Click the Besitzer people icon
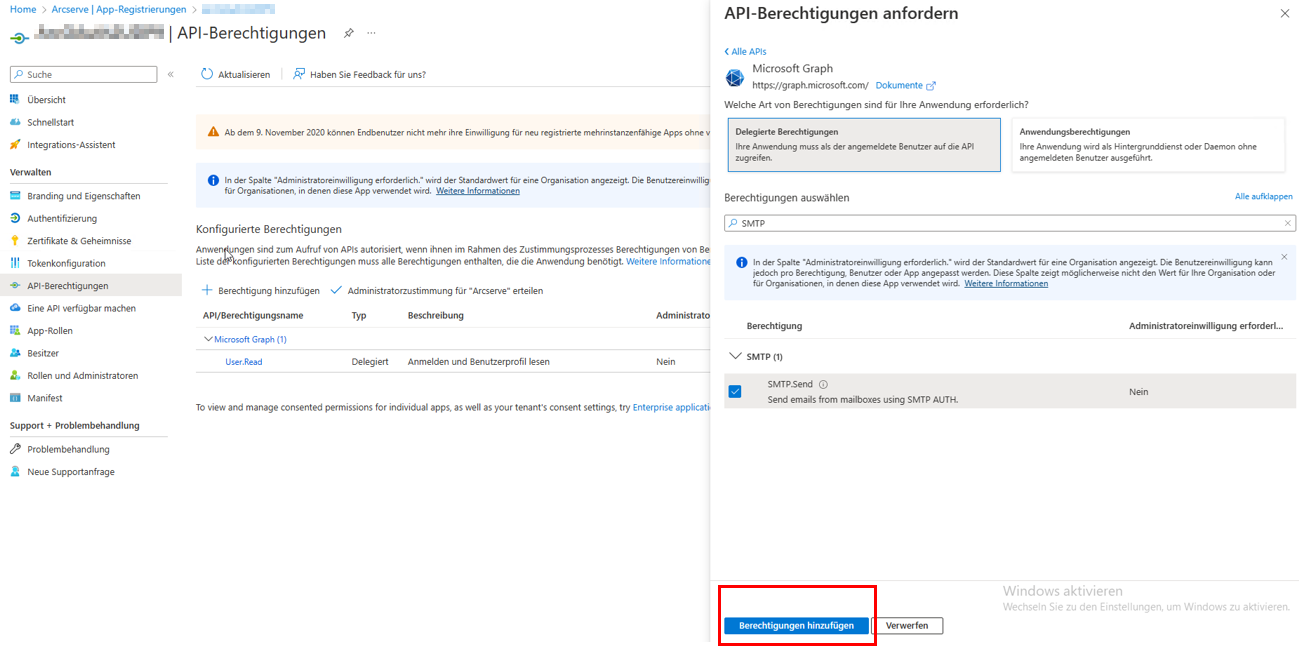The image size is (1299, 653). pos(15,353)
